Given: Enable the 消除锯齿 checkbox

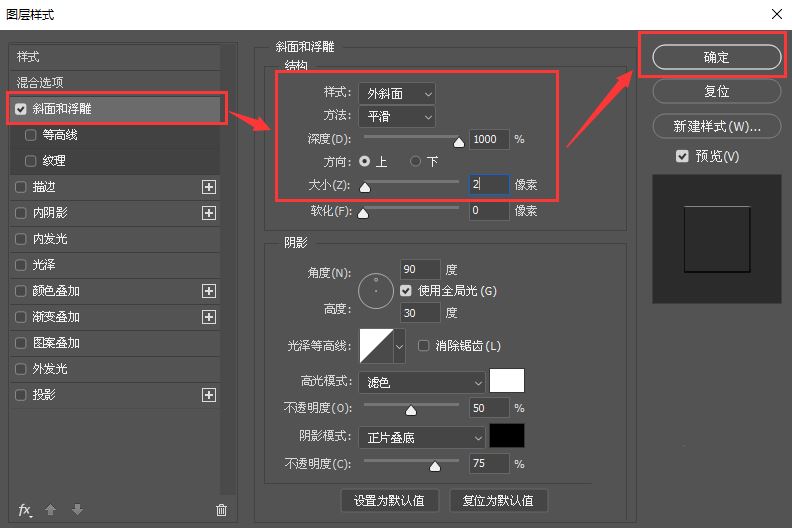Looking at the screenshot, I should click(423, 346).
